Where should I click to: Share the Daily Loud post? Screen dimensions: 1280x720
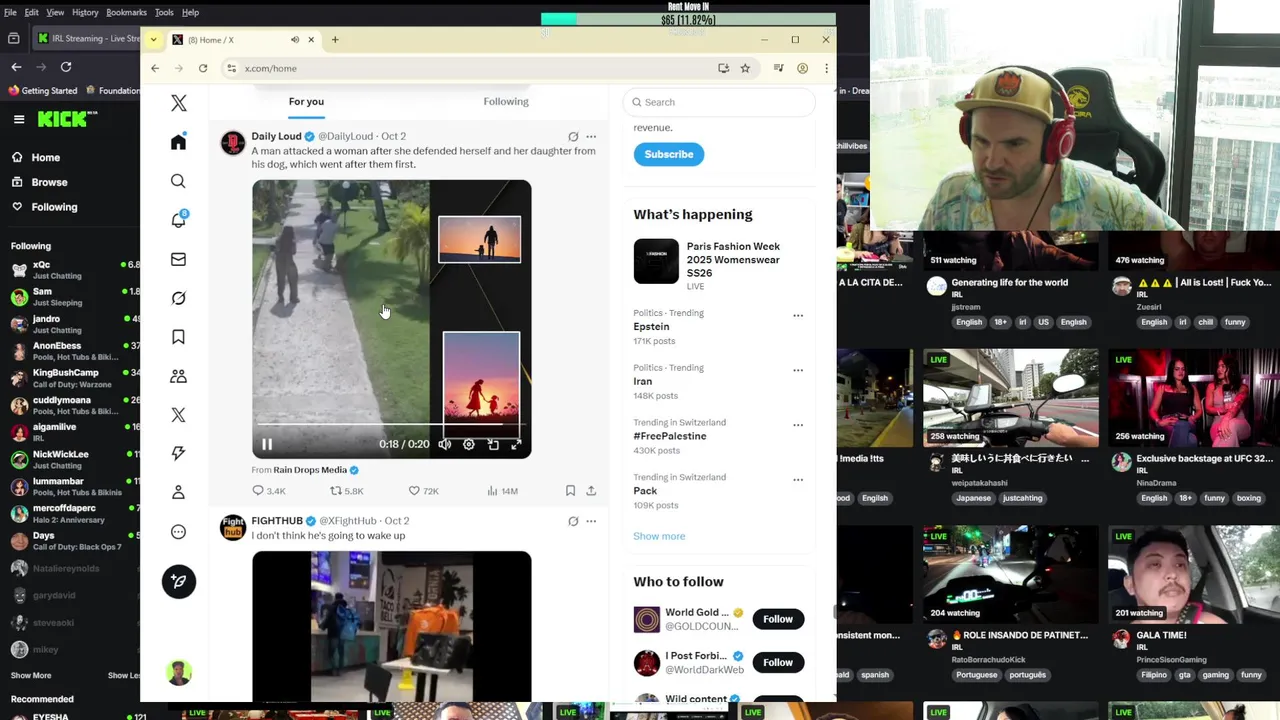click(x=591, y=491)
